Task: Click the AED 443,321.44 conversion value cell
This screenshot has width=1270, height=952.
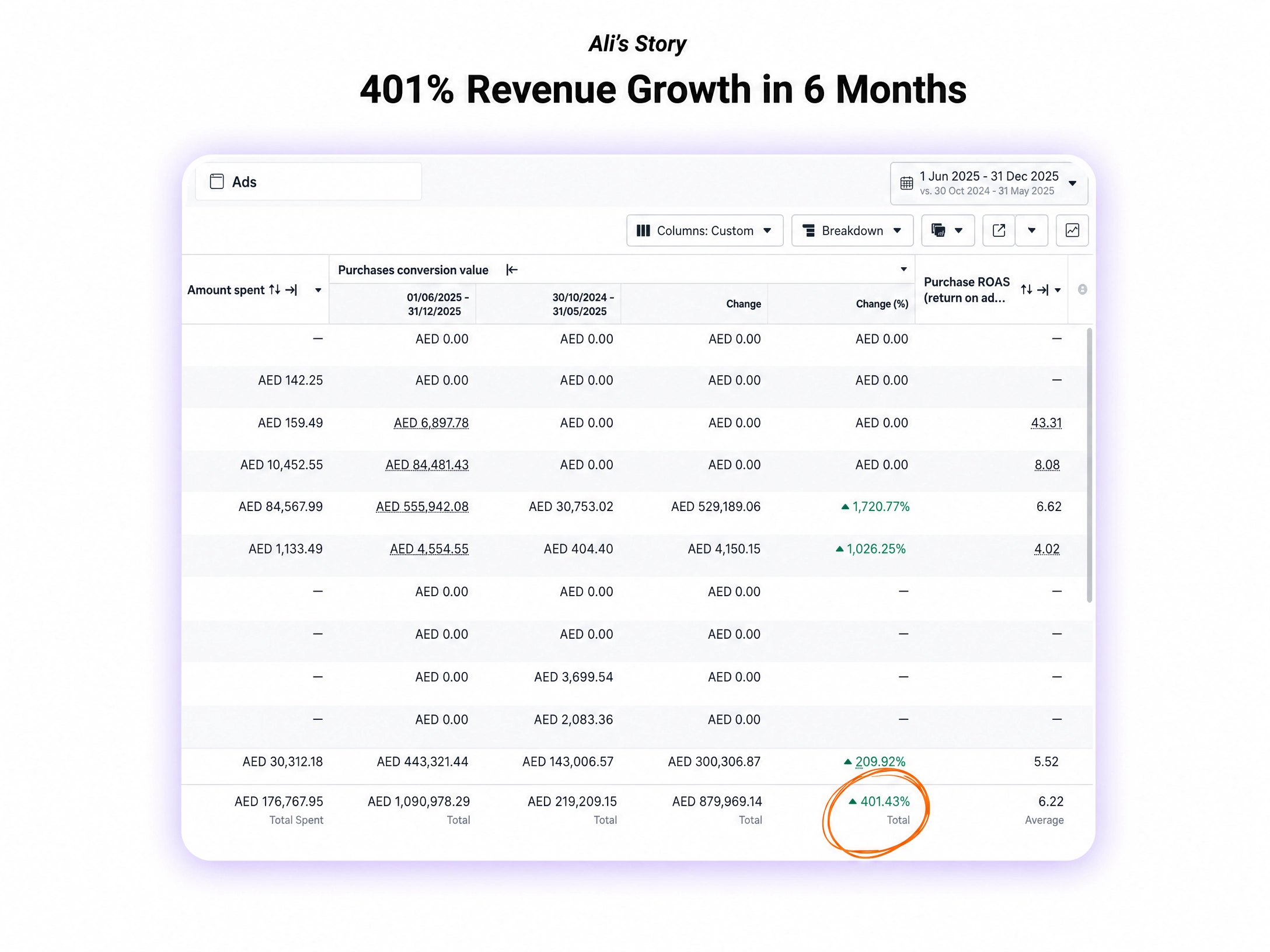Action: (422, 761)
